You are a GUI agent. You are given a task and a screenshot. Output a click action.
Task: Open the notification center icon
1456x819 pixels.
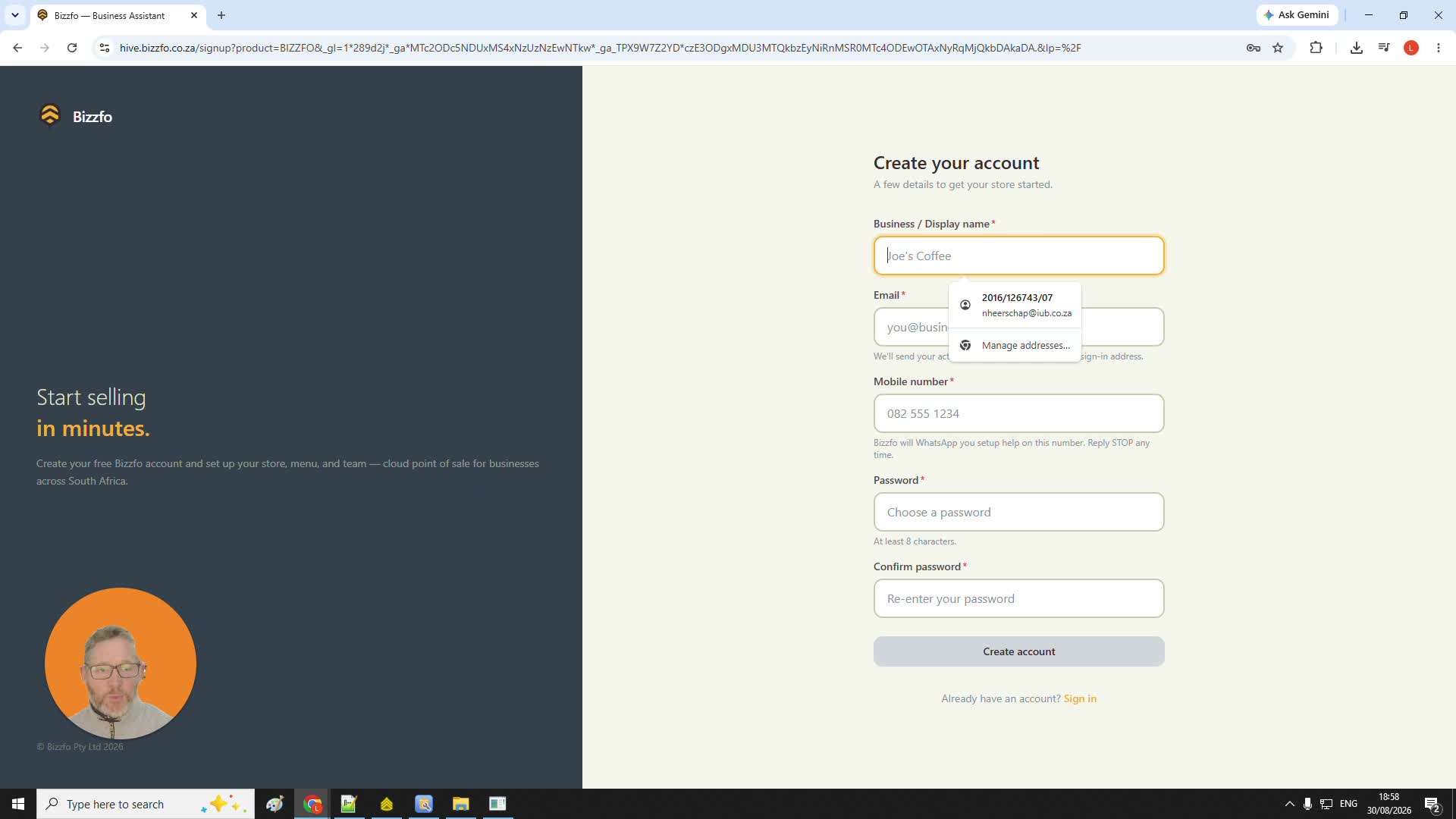[x=1432, y=804]
